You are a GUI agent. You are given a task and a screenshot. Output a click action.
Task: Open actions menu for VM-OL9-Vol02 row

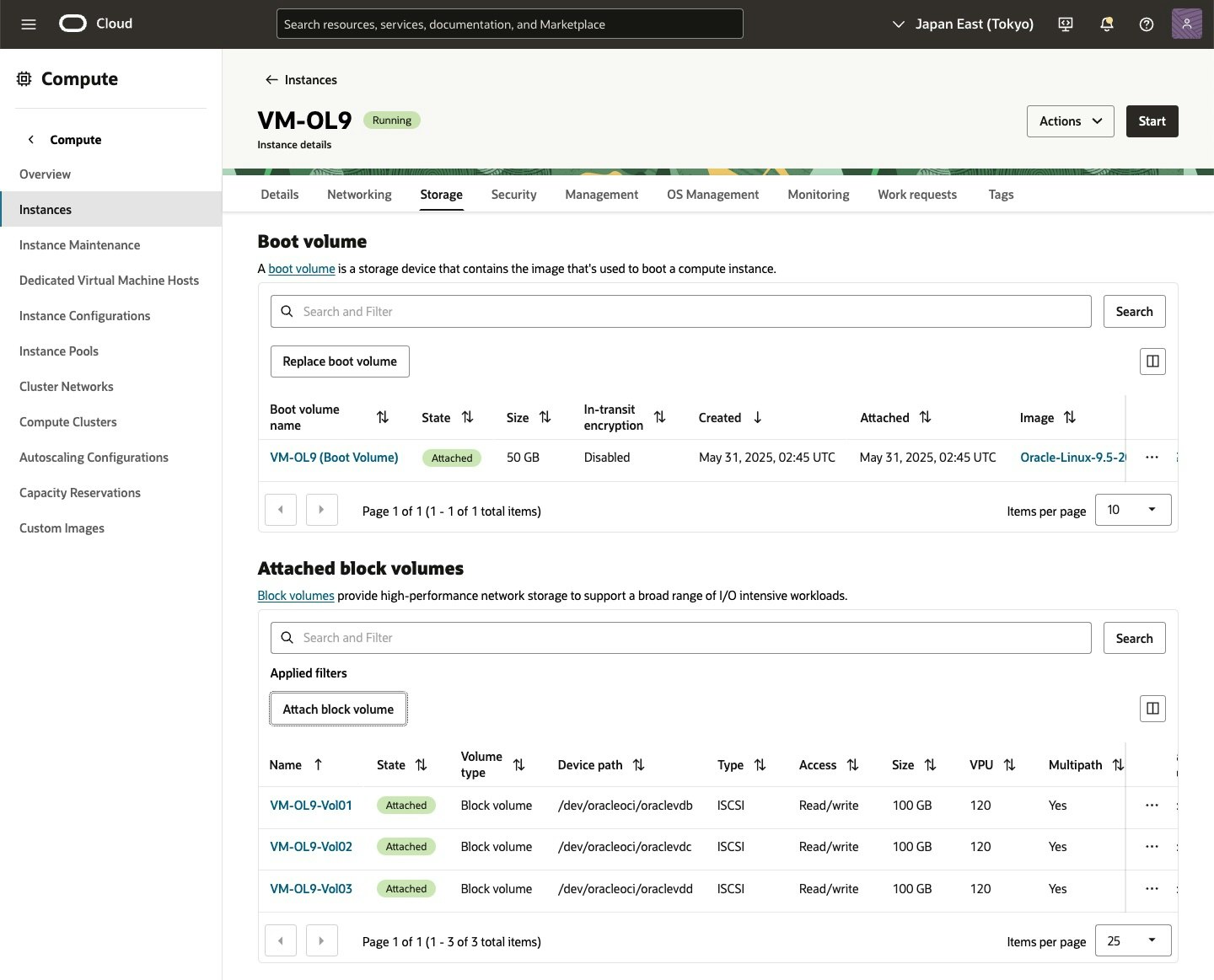pos(1152,847)
